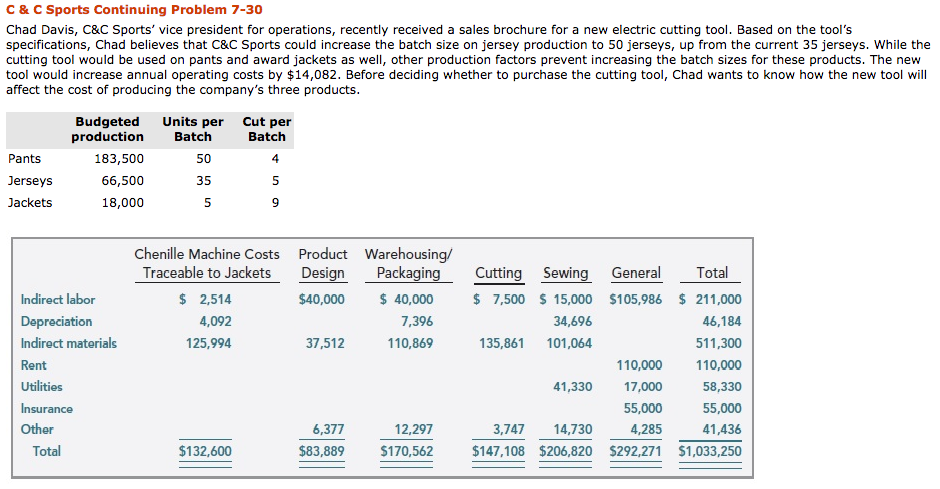Click the General utilities value 17,000

pyautogui.click(x=643, y=387)
